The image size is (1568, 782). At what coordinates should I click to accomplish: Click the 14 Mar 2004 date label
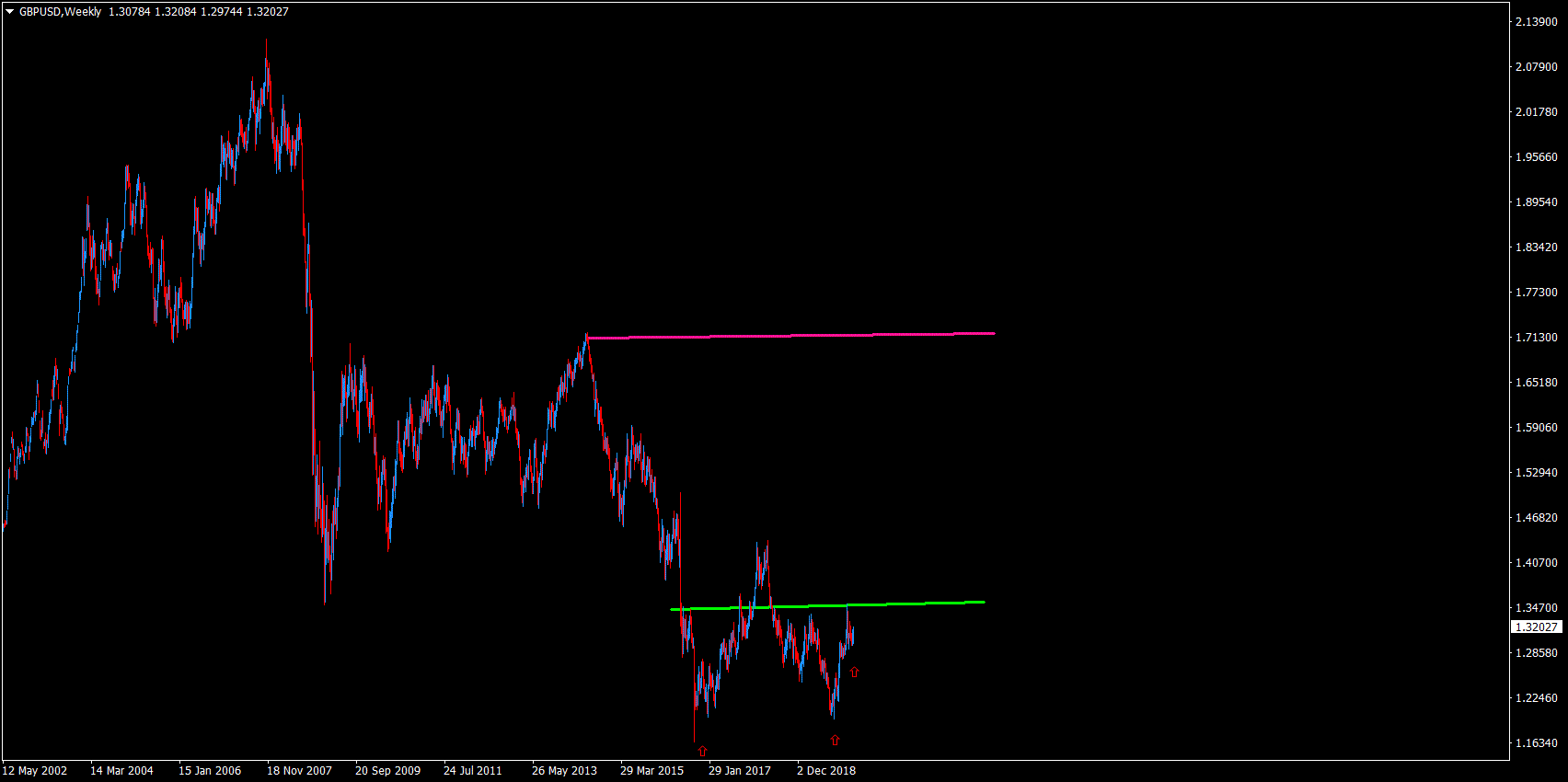pyautogui.click(x=121, y=771)
